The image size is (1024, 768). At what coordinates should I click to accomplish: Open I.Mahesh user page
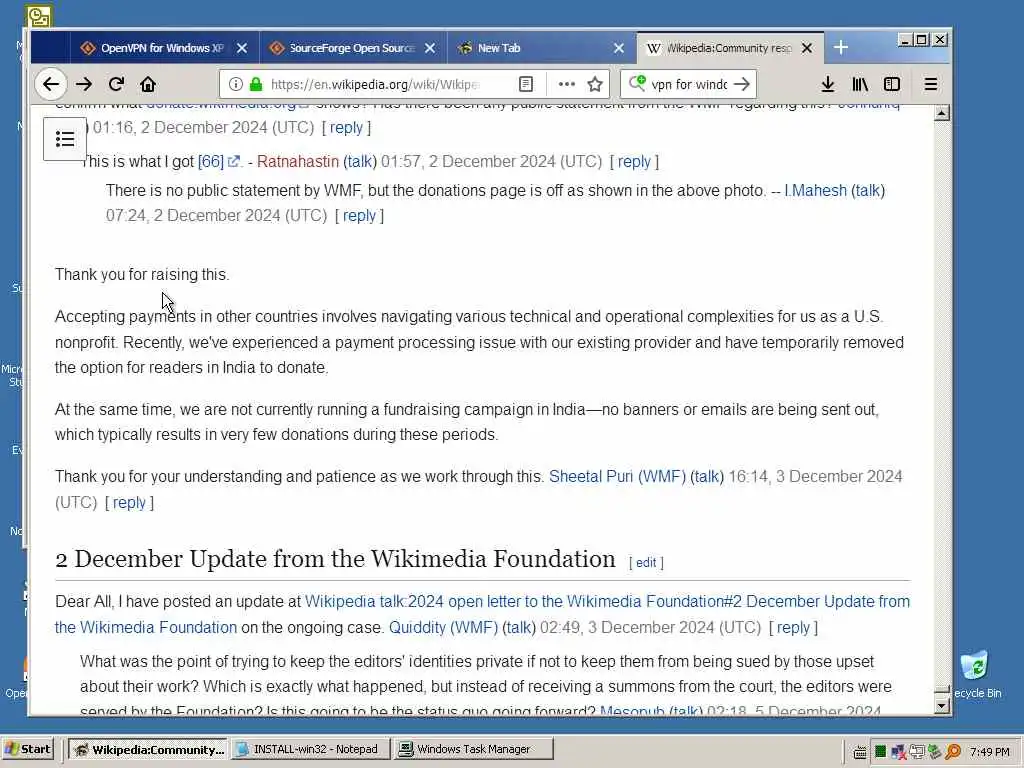815,191
